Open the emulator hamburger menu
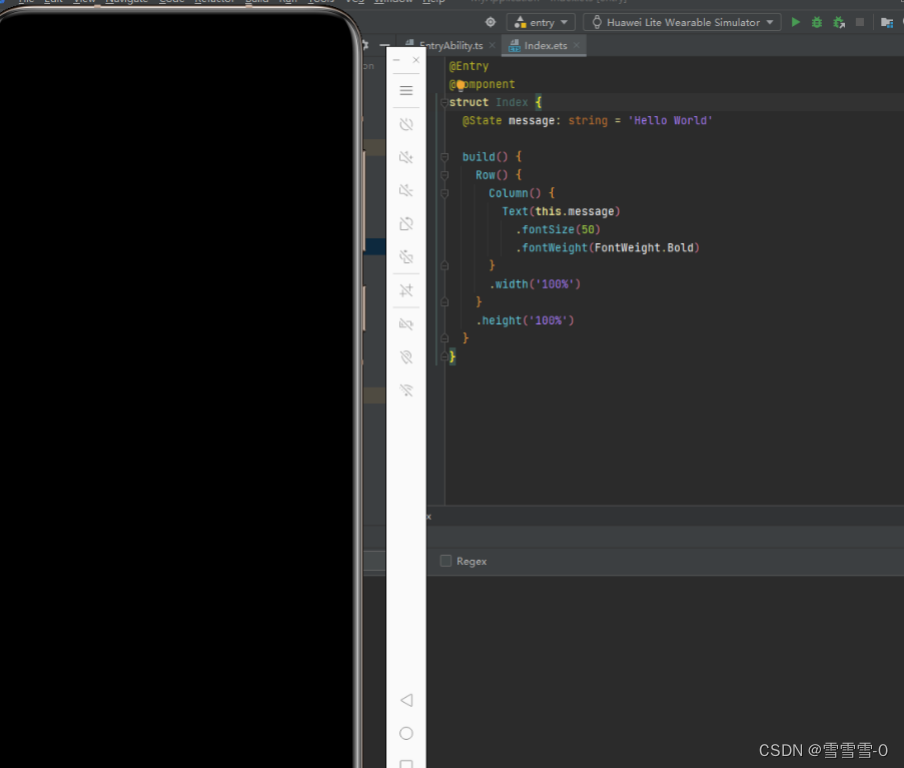The image size is (904, 768). click(x=406, y=91)
